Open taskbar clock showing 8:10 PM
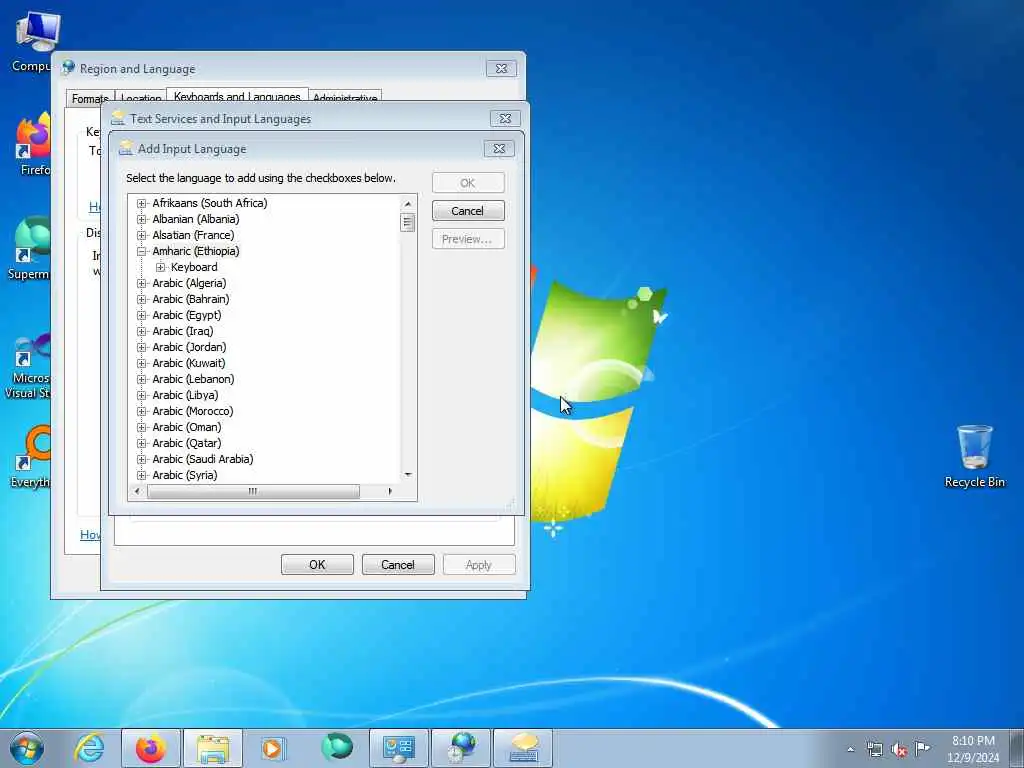This screenshot has width=1024, height=768. 973,749
